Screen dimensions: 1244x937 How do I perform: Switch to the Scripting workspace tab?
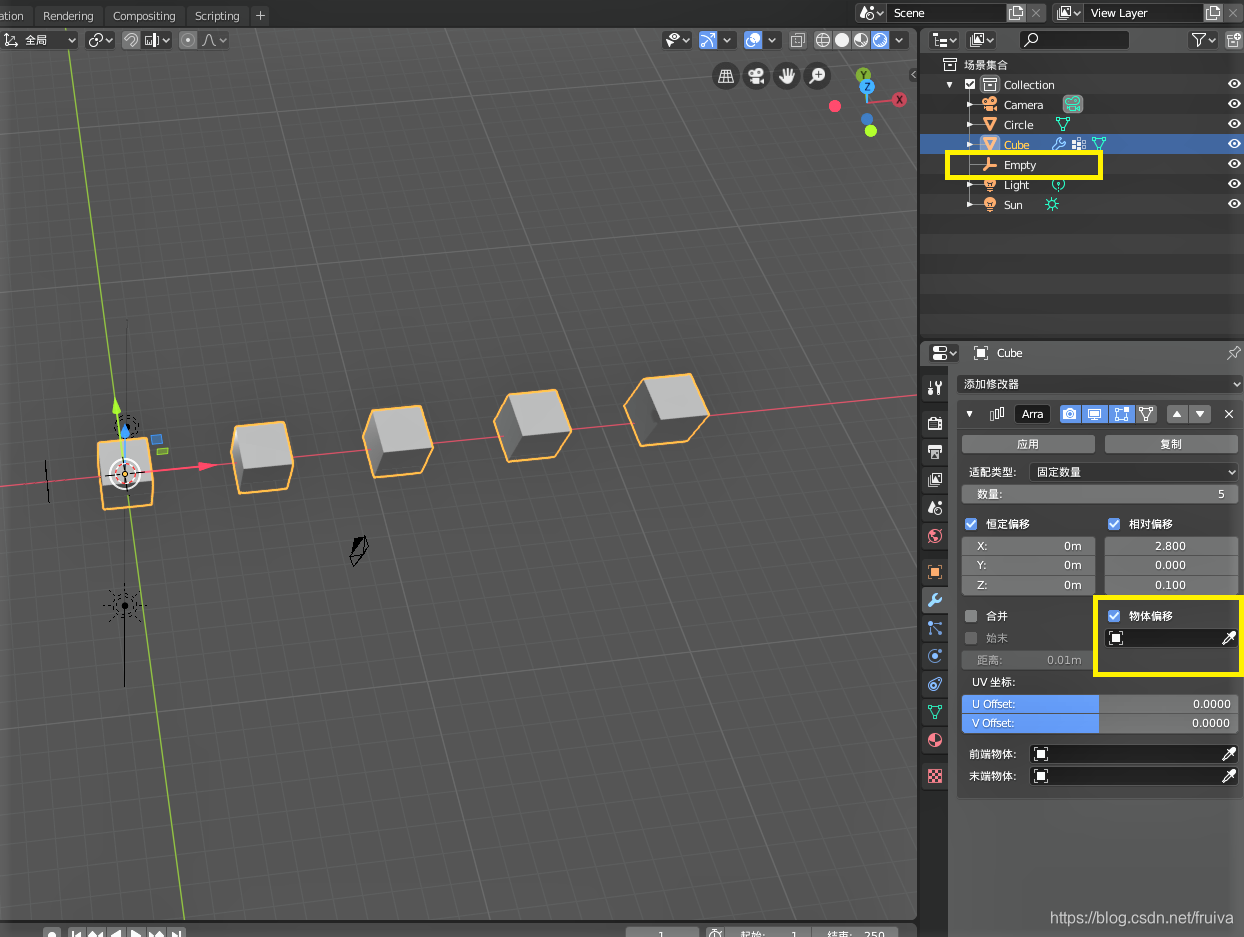[x=217, y=15]
